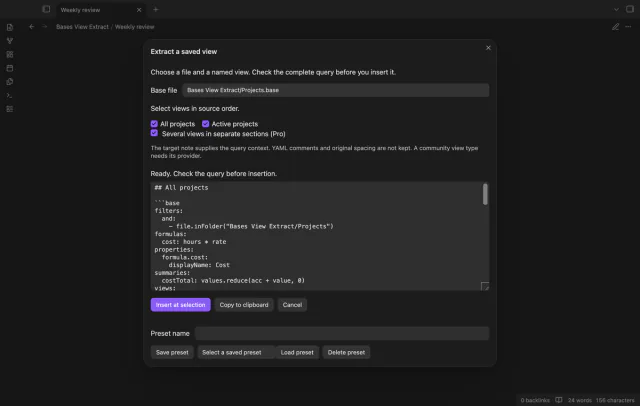Uncheck the Active projects checkbox
Screen dimensions: 640x406
coord(205,124)
